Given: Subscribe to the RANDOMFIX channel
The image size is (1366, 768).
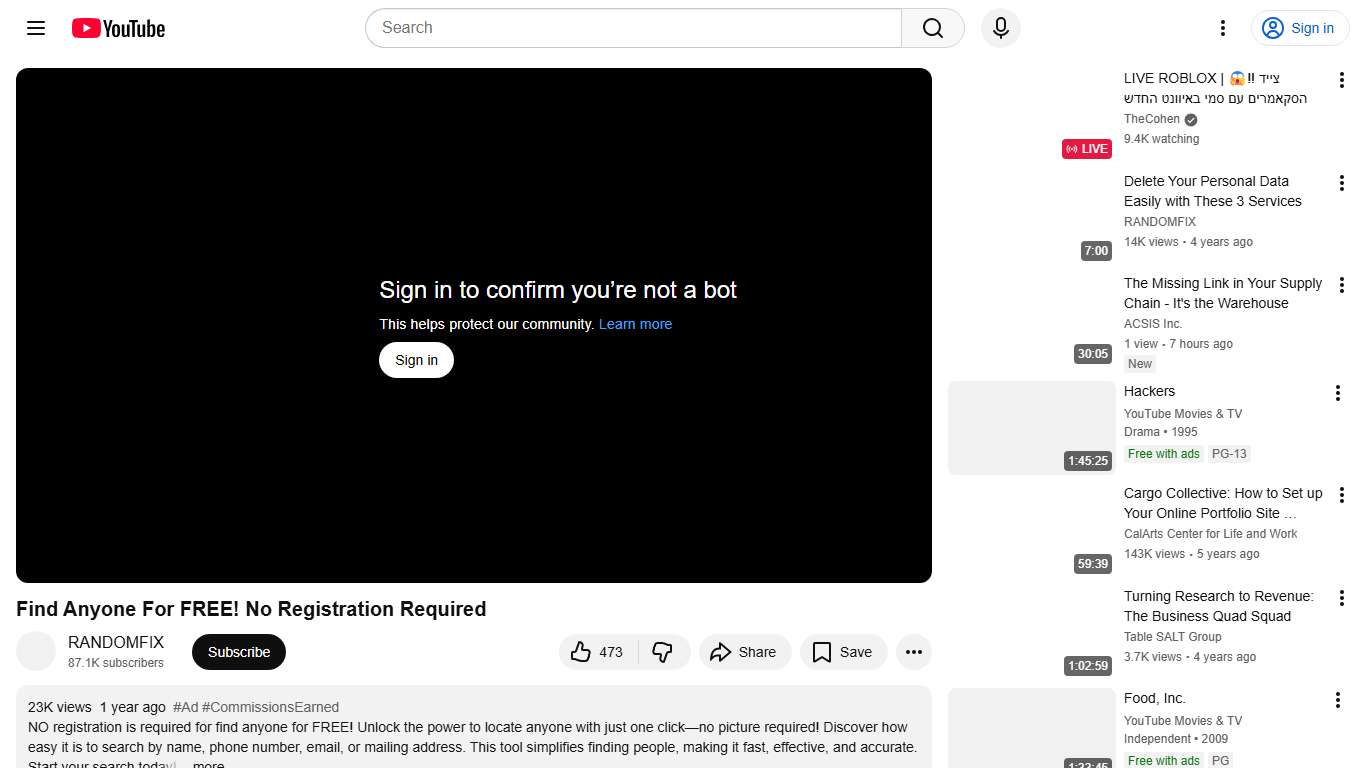Looking at the screenshot, I should (238, 651).
